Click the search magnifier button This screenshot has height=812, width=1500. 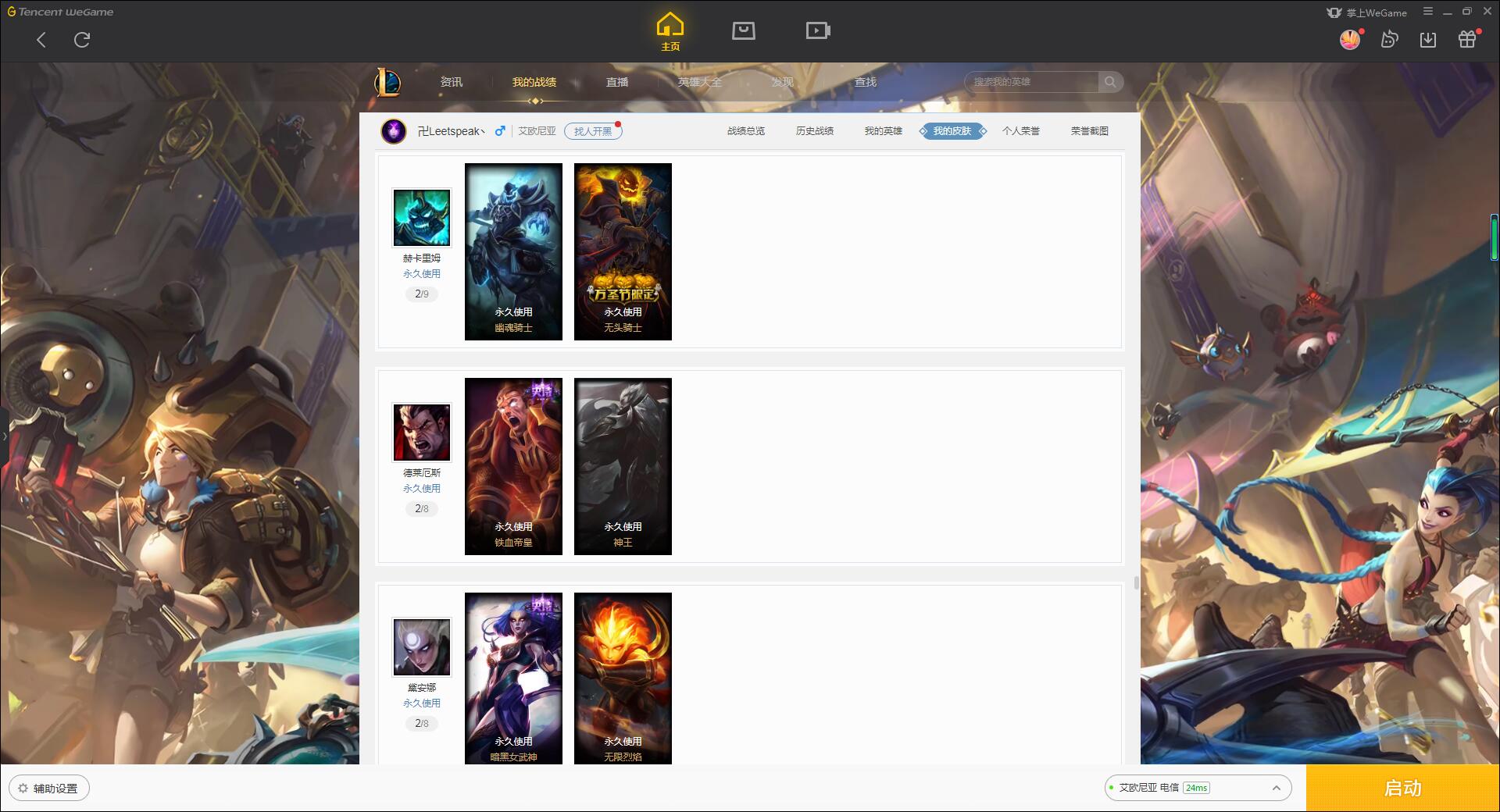1110,82
